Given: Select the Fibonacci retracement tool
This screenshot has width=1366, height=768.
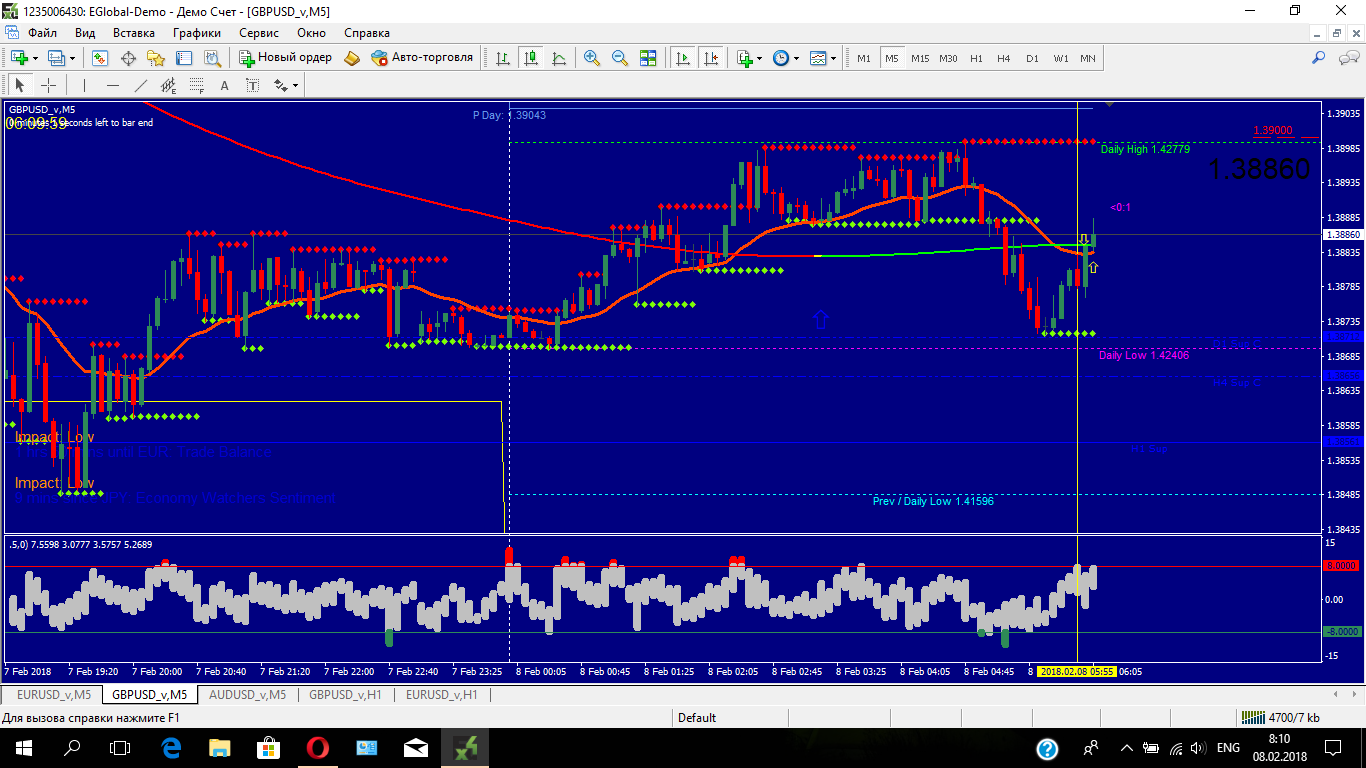Looking at the screenshot, I should pos(197,85).
